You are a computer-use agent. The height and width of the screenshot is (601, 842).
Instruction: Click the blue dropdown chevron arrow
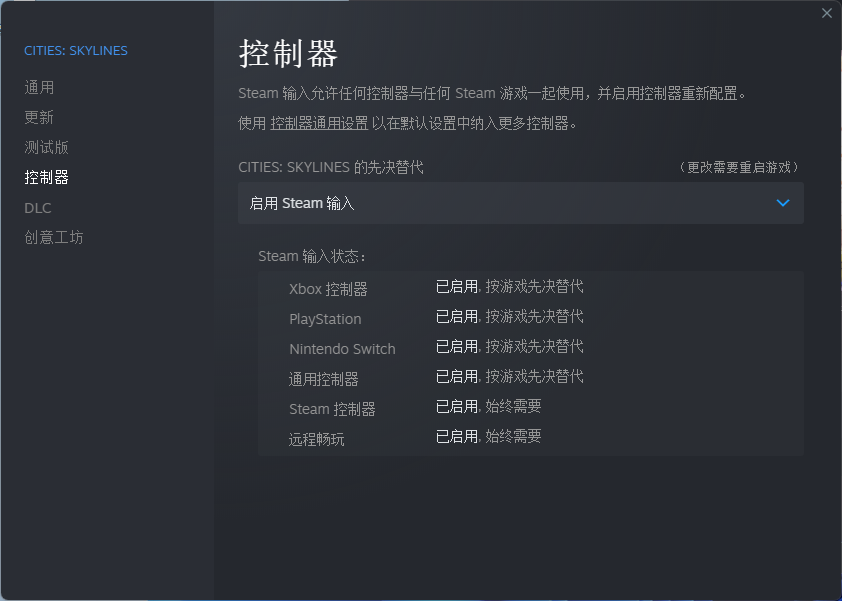click(783, 203)
